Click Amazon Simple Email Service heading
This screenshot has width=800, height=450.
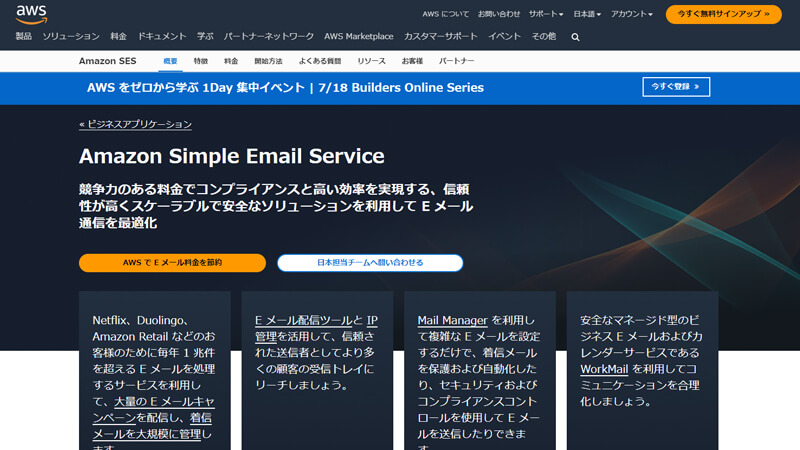[232, 156]
